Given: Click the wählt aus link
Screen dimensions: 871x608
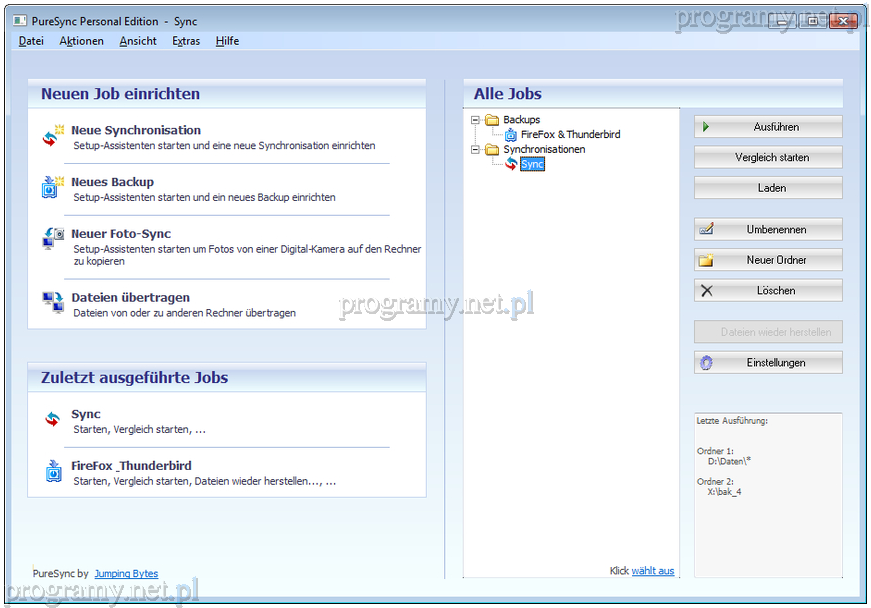Looking at the screenshot, I should coord(653,571).
